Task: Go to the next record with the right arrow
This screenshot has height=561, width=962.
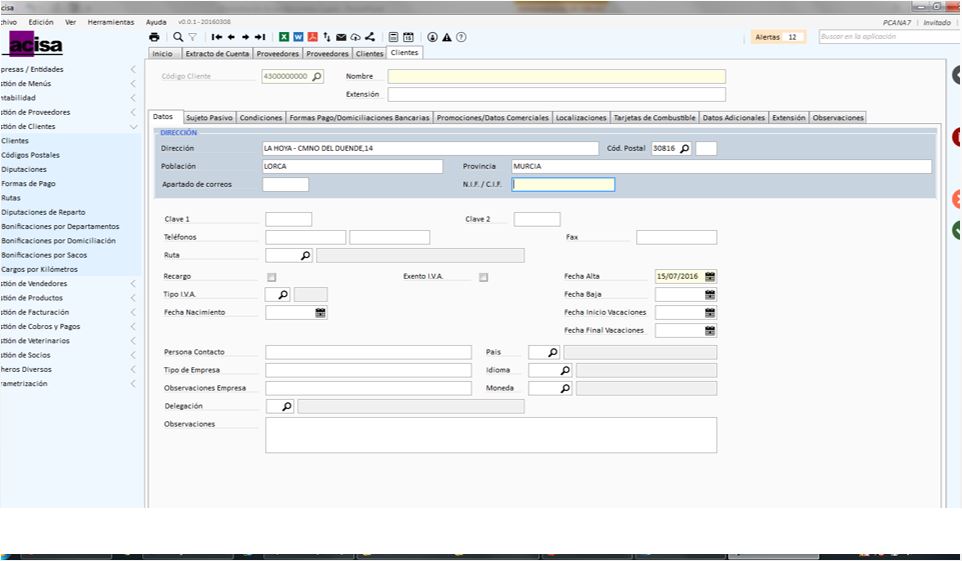Action: click(x=245, y=37)
